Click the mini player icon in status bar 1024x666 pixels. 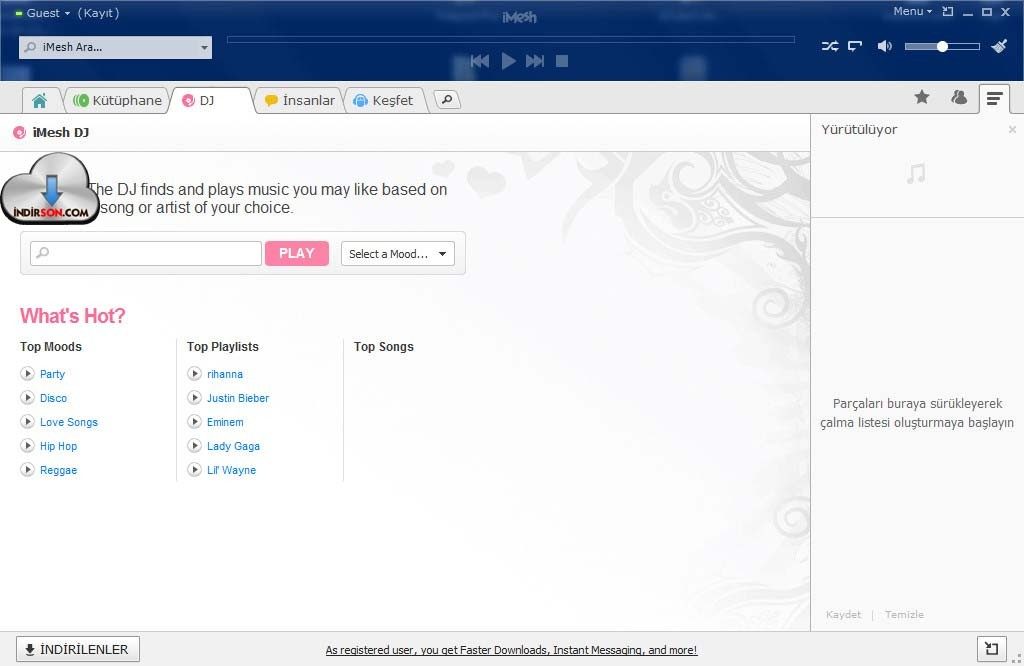pos(991,648)
